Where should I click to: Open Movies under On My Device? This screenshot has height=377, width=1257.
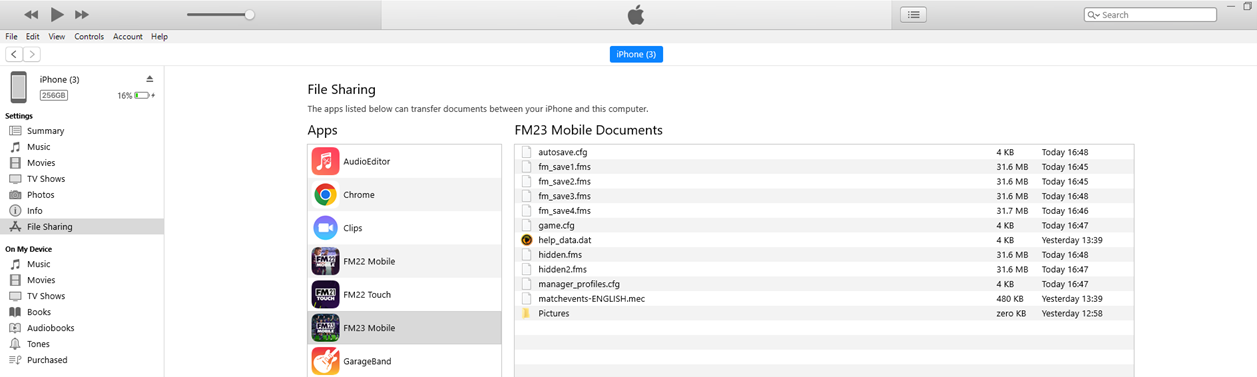tap(41, 280)
